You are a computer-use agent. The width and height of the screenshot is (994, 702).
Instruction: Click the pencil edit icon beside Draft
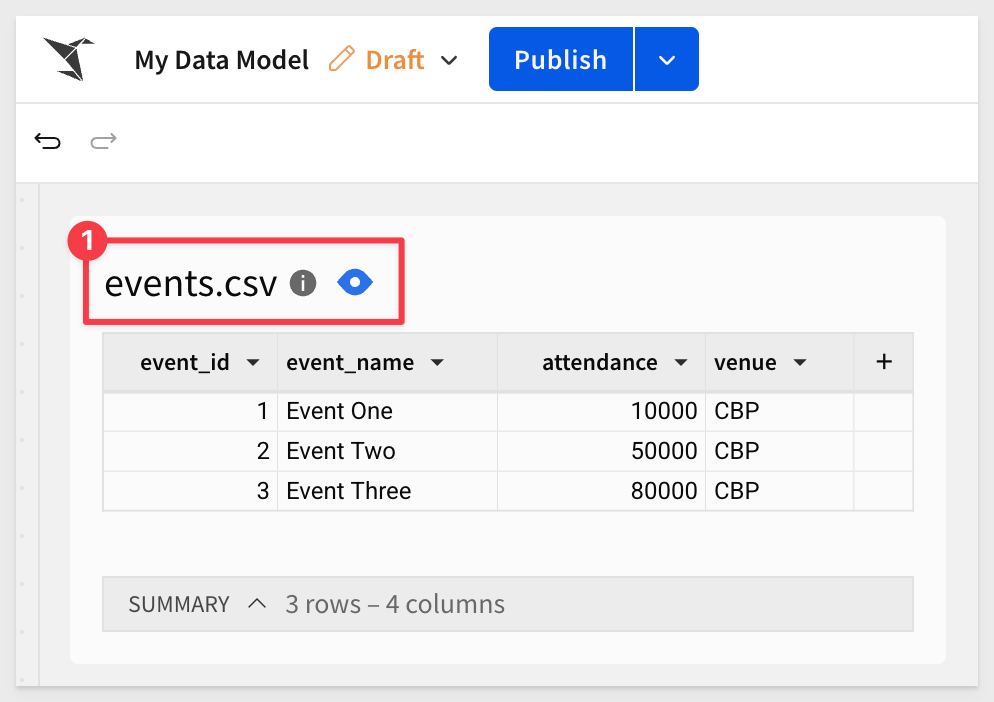(x=342, y=59)
